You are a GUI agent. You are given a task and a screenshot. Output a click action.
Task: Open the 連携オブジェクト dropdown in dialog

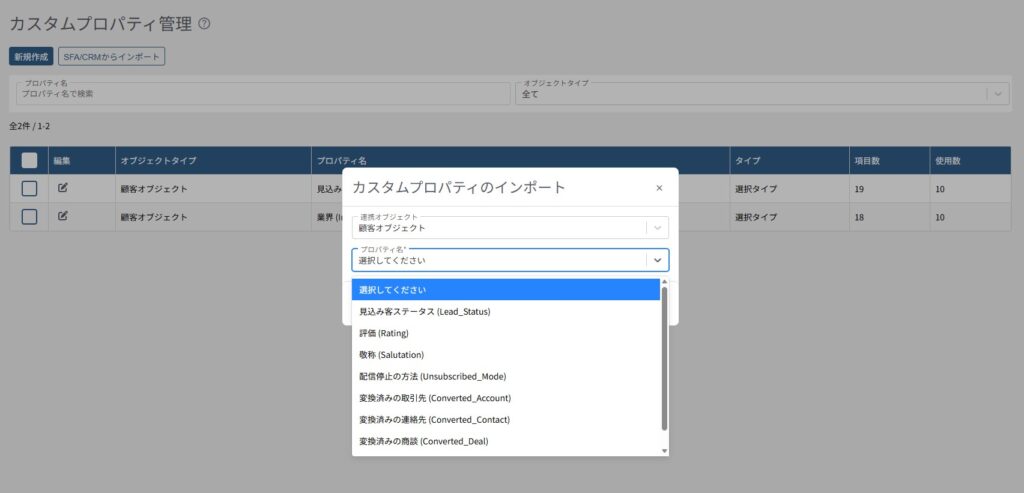pos(657,227)
